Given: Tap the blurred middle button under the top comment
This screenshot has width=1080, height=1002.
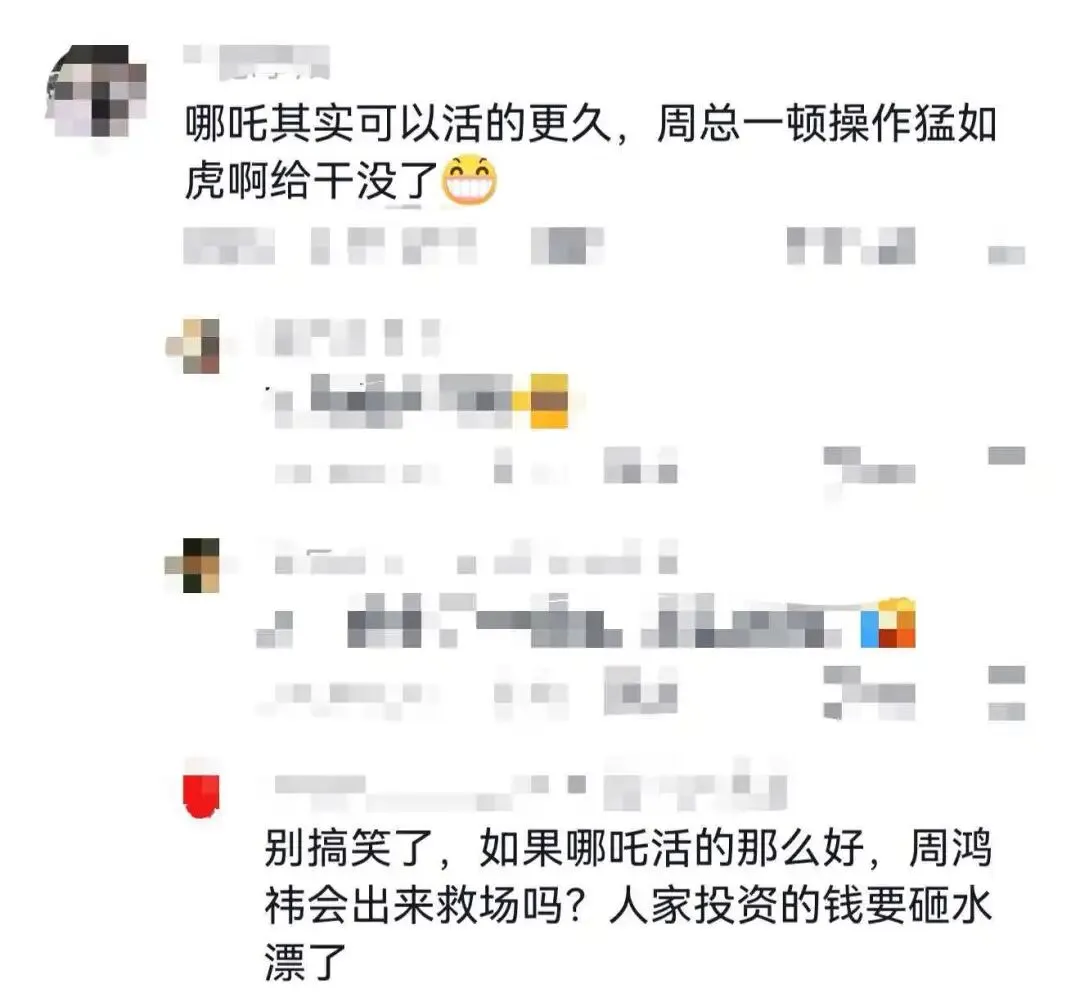Looking at the screenshot, I should point(568,246).
